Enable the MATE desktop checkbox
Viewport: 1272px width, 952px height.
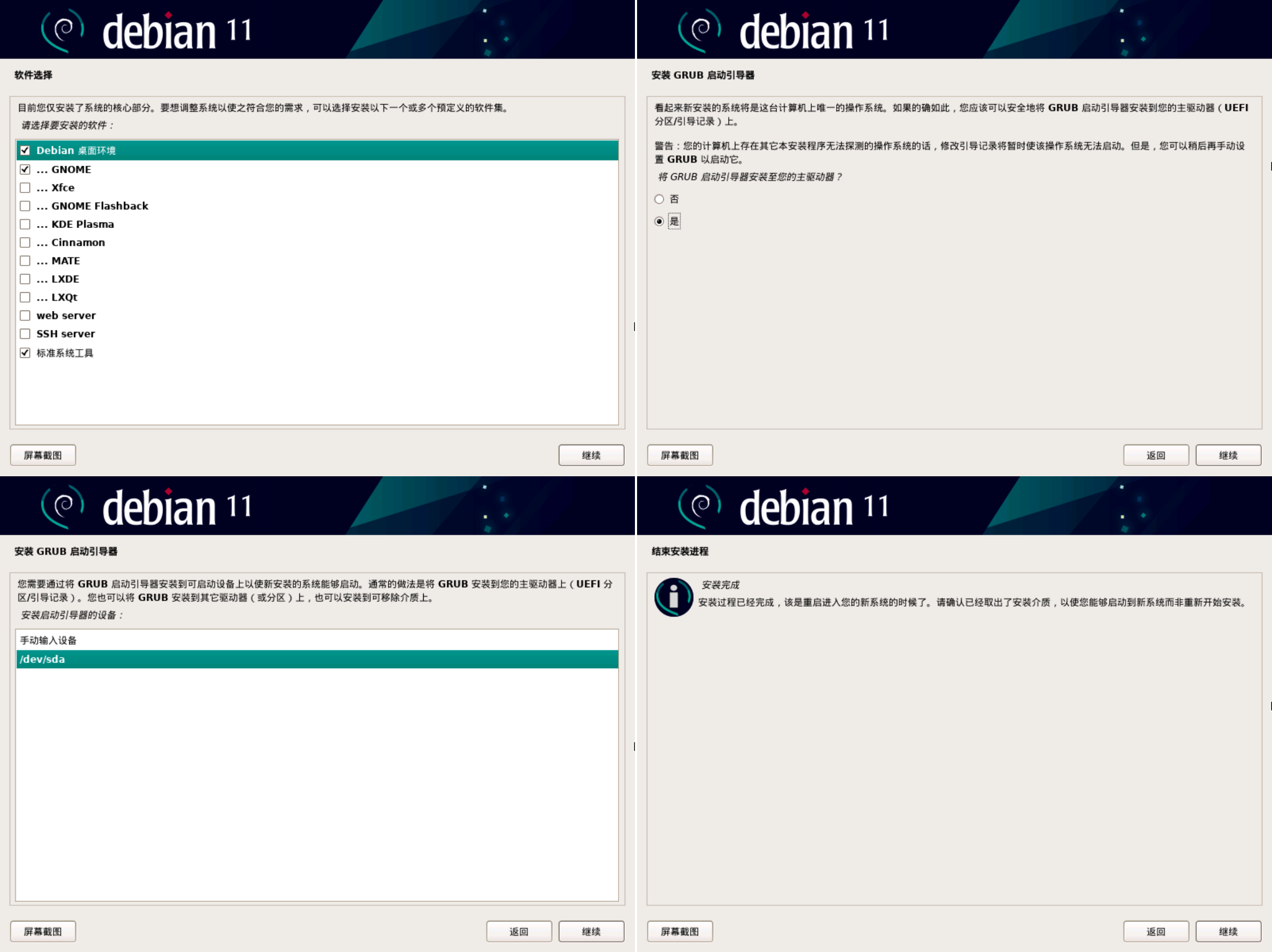pyautogui.click(x=25, y=261)
